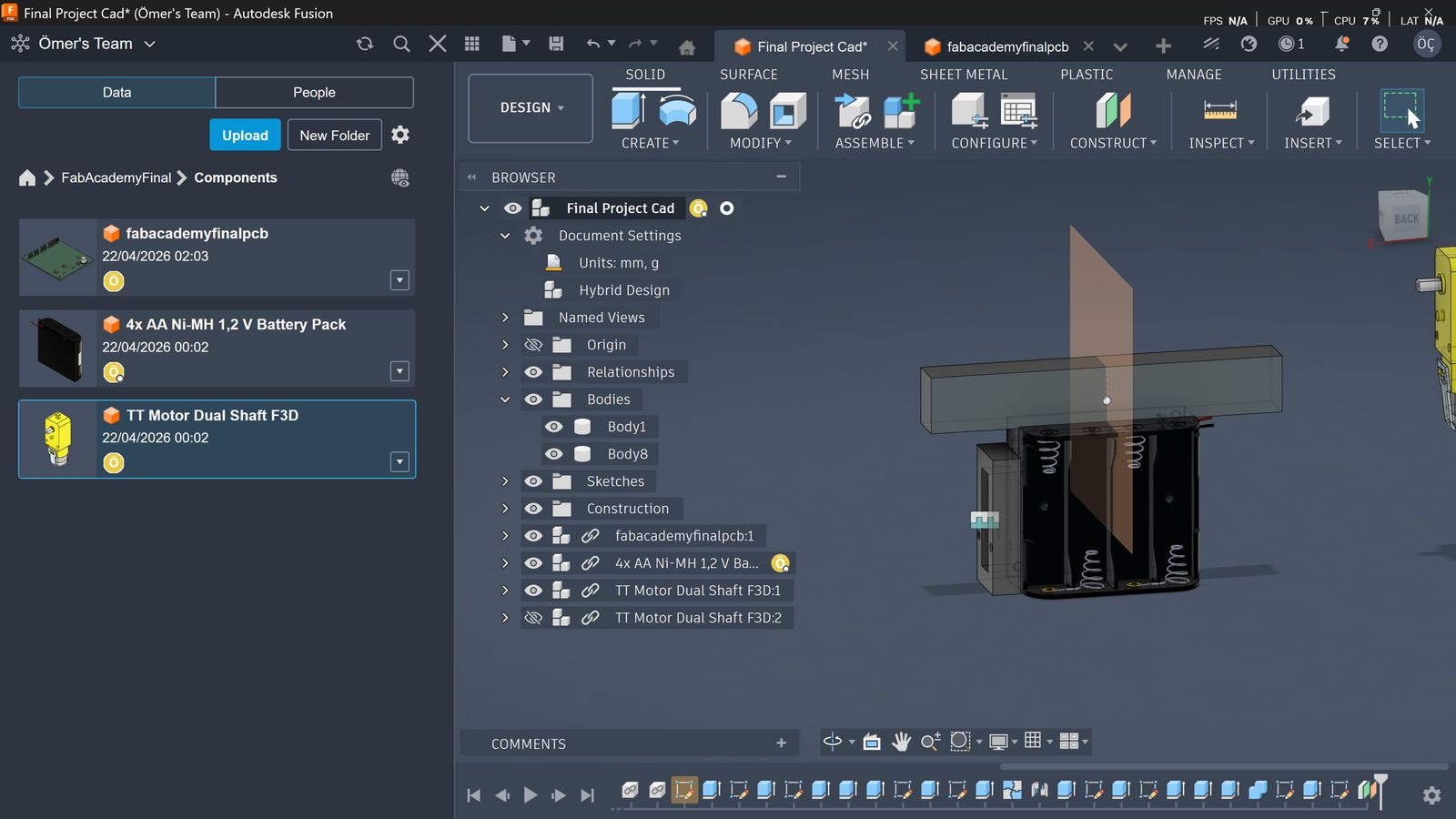Toggle visibility of Sketches folder
Image resolution: width=1456 pixels, height=819 pixels.
click(533, 481)
